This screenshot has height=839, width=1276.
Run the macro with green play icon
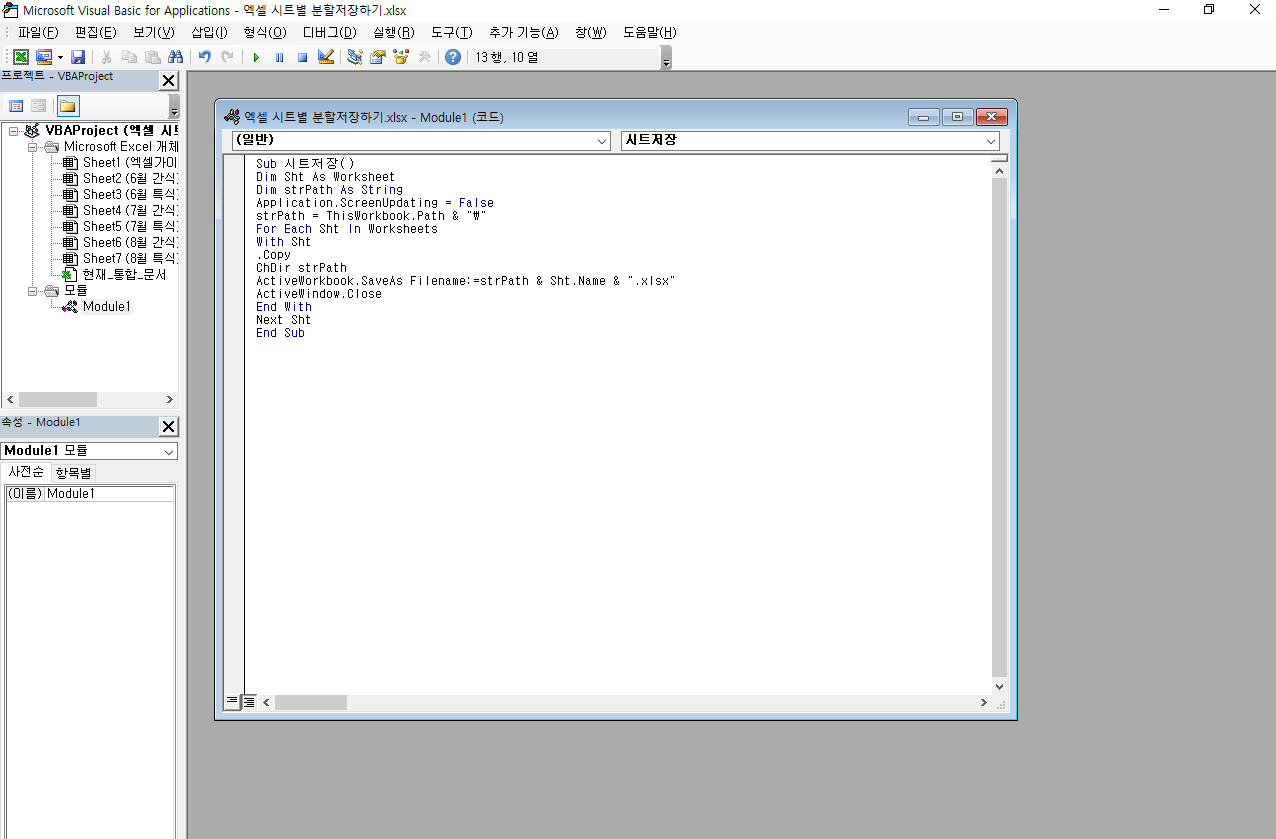(256, 57)
